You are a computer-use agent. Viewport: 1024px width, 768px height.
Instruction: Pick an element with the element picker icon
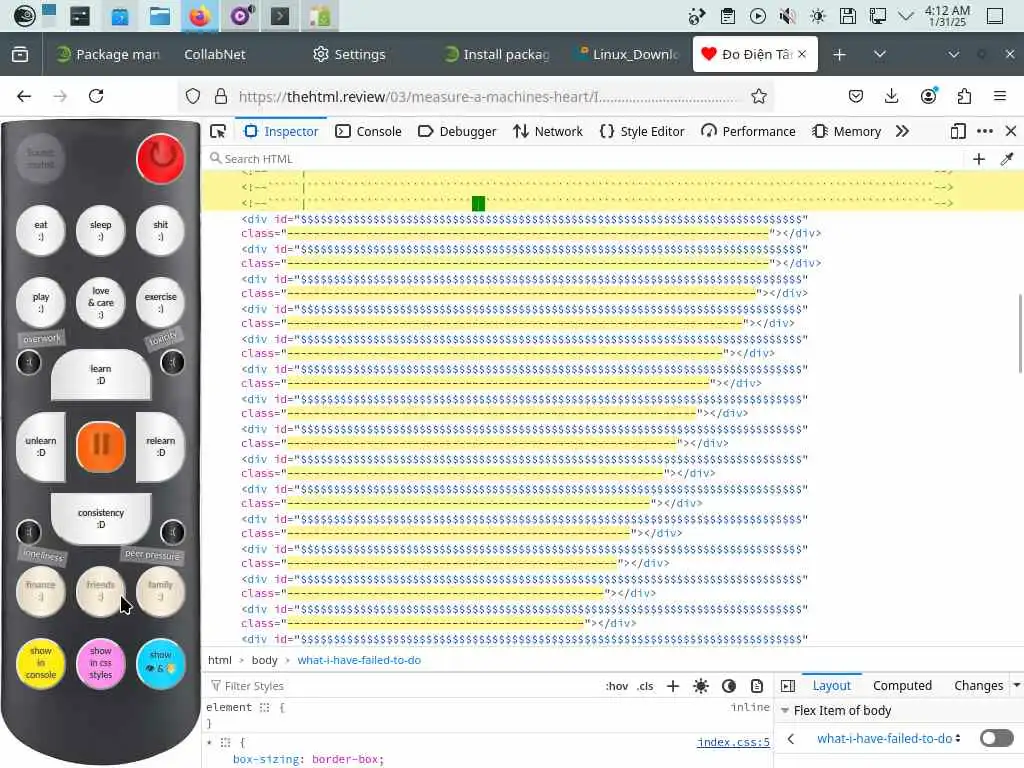[218, 131]
